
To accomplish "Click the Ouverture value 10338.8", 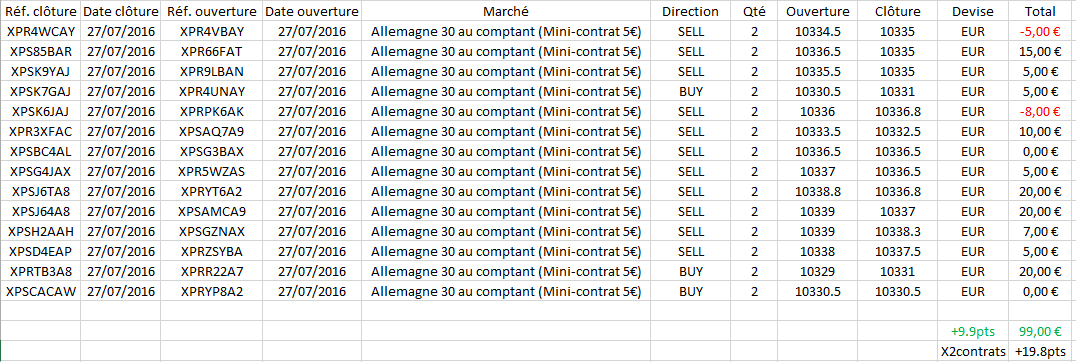I will 818,191.
